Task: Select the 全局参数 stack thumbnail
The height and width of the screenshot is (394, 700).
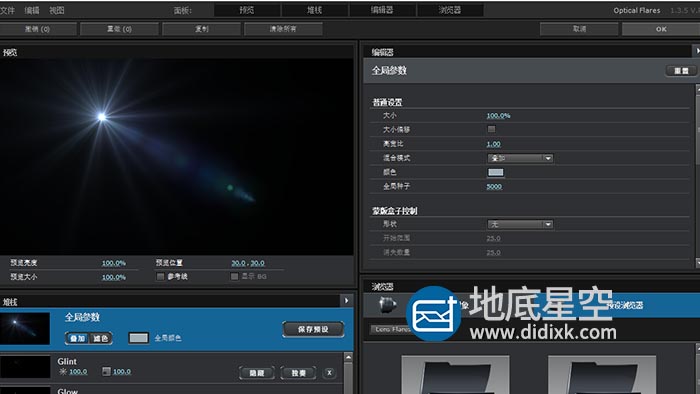Action: 25,329
